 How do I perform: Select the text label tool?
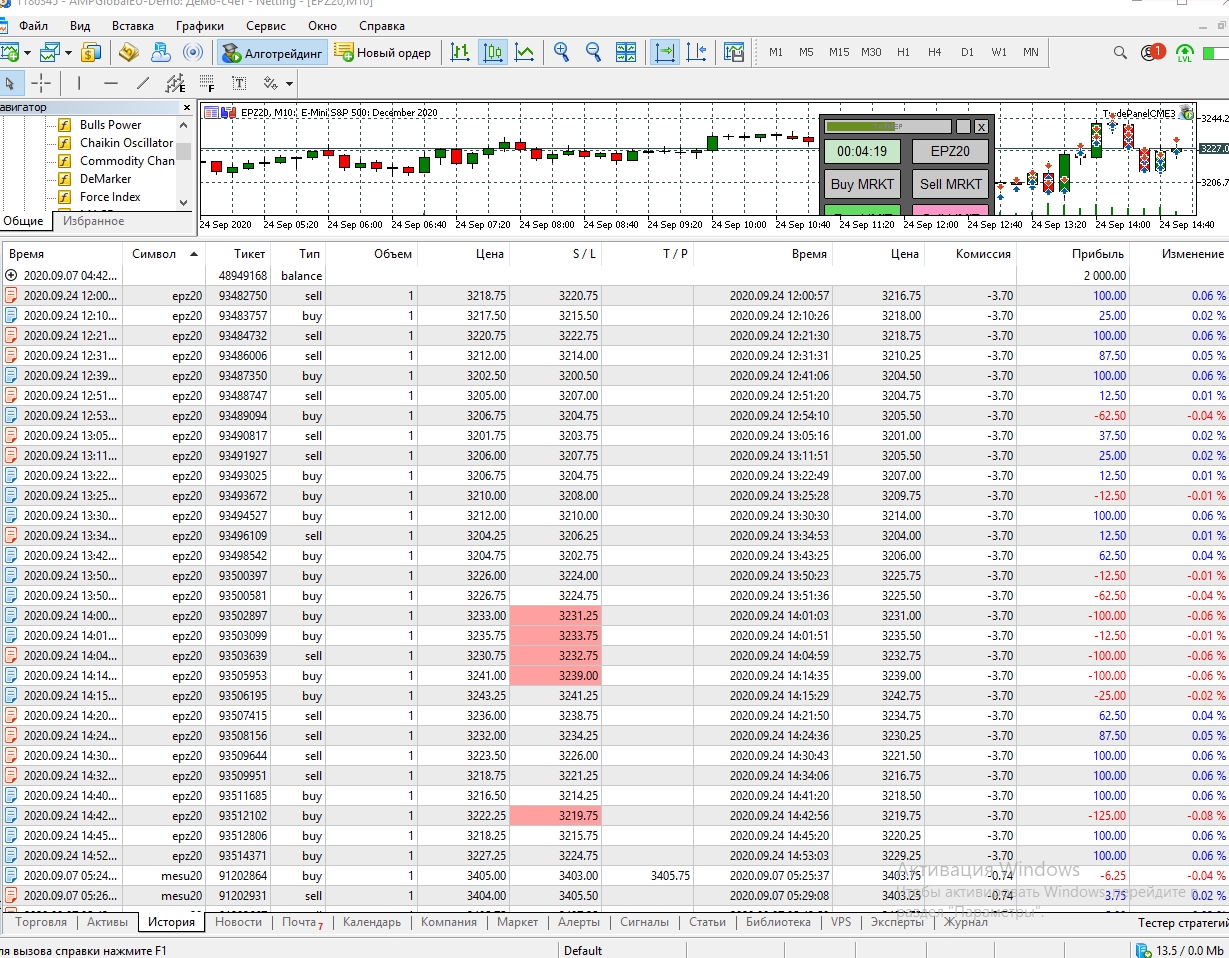(x=239, y=83)
